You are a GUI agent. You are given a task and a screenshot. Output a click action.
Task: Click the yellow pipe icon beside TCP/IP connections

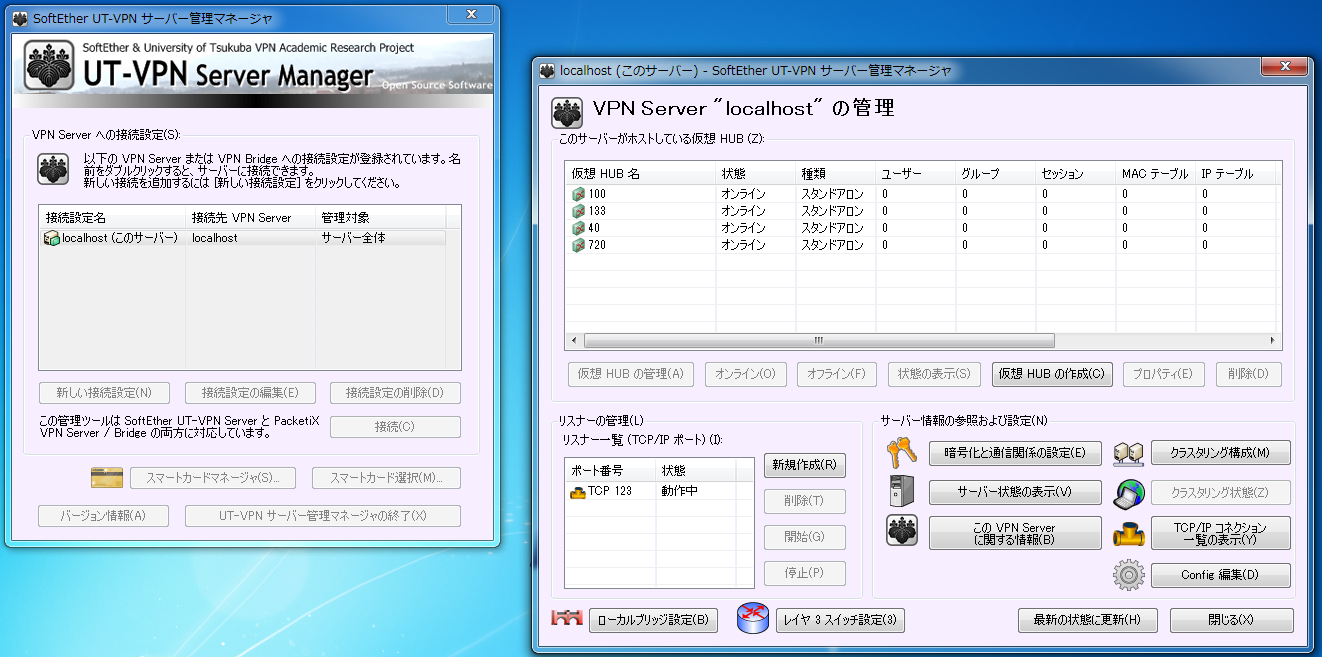tap(1128, 533)
